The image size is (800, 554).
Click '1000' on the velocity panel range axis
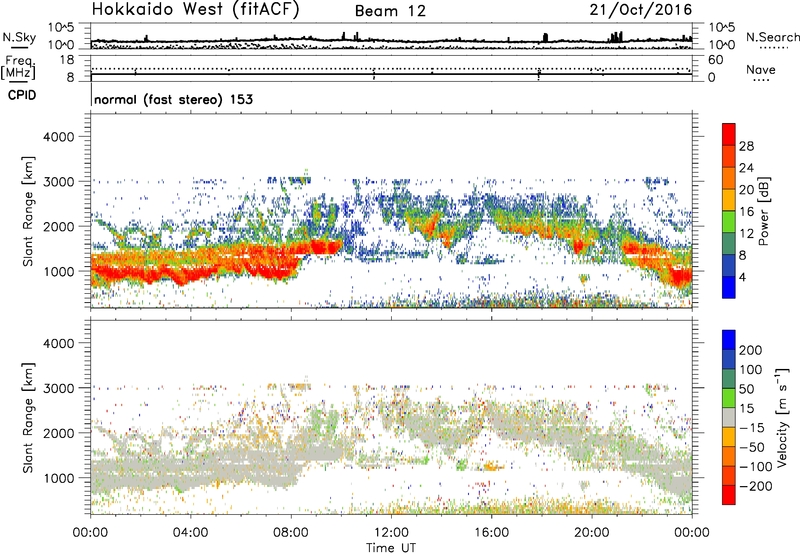click(x=59, y=478)
